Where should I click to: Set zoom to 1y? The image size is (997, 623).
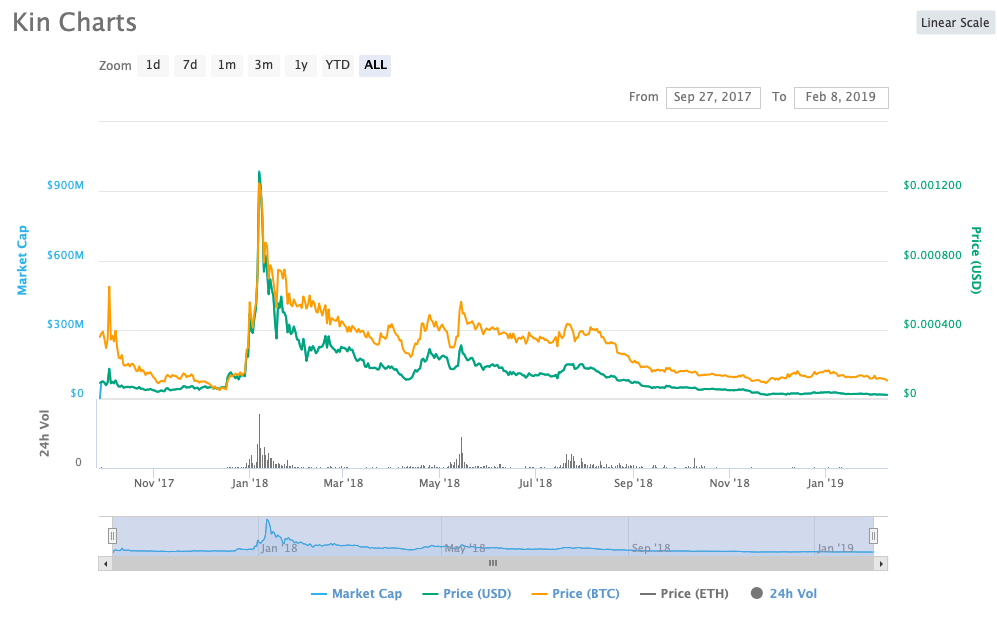pyautogui.click(x=301, y=65)
